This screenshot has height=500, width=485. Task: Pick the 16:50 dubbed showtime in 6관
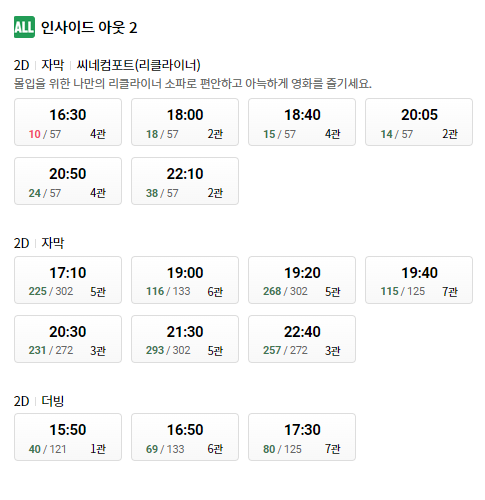pos(185,437)
